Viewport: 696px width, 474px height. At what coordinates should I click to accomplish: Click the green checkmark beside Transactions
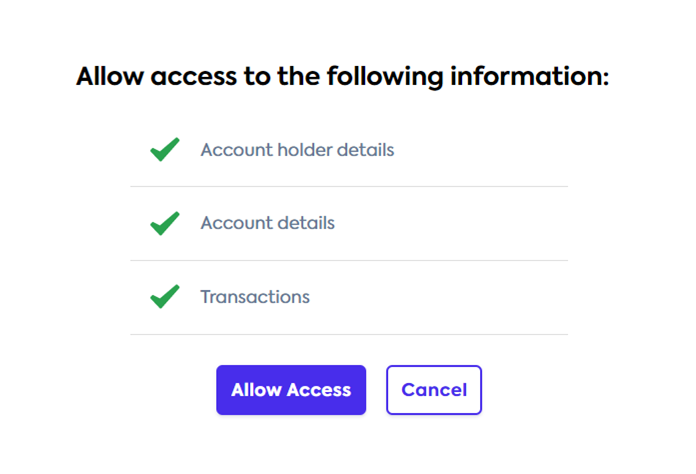coord(164,297)
